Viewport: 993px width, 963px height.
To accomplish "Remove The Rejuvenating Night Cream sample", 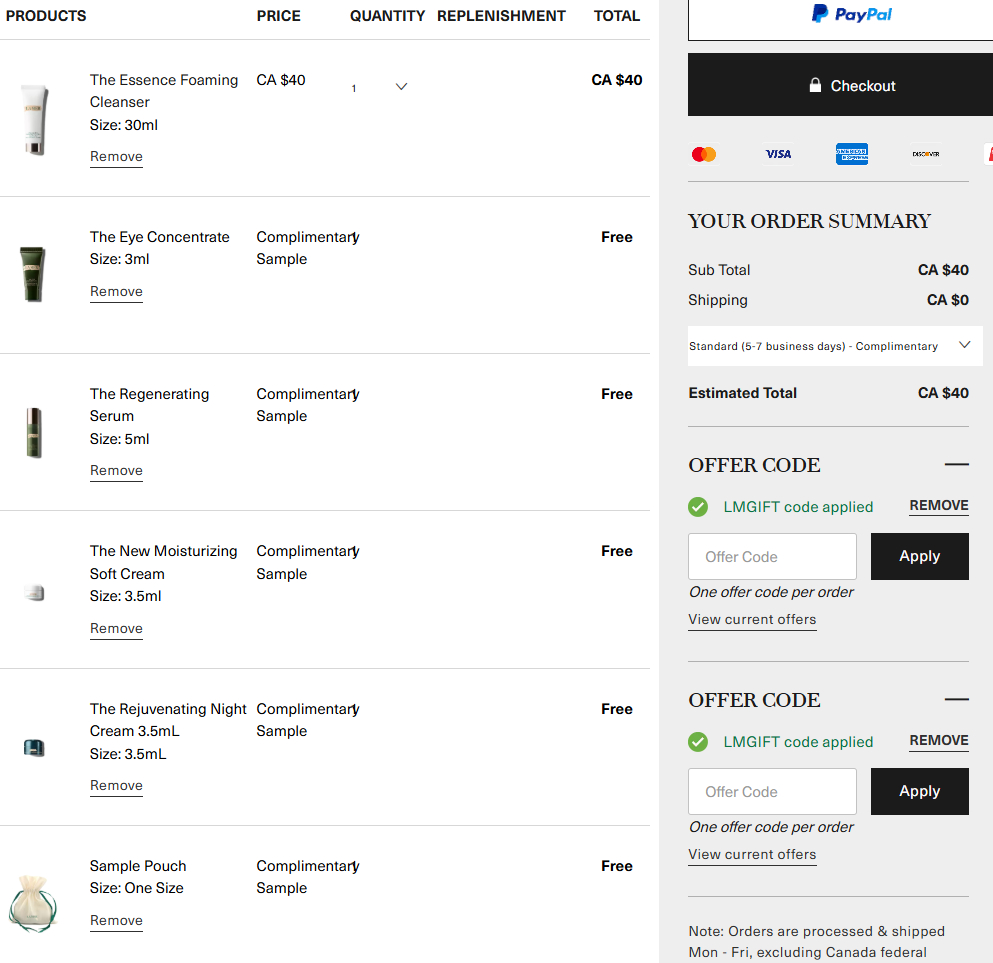I will 116,786.
